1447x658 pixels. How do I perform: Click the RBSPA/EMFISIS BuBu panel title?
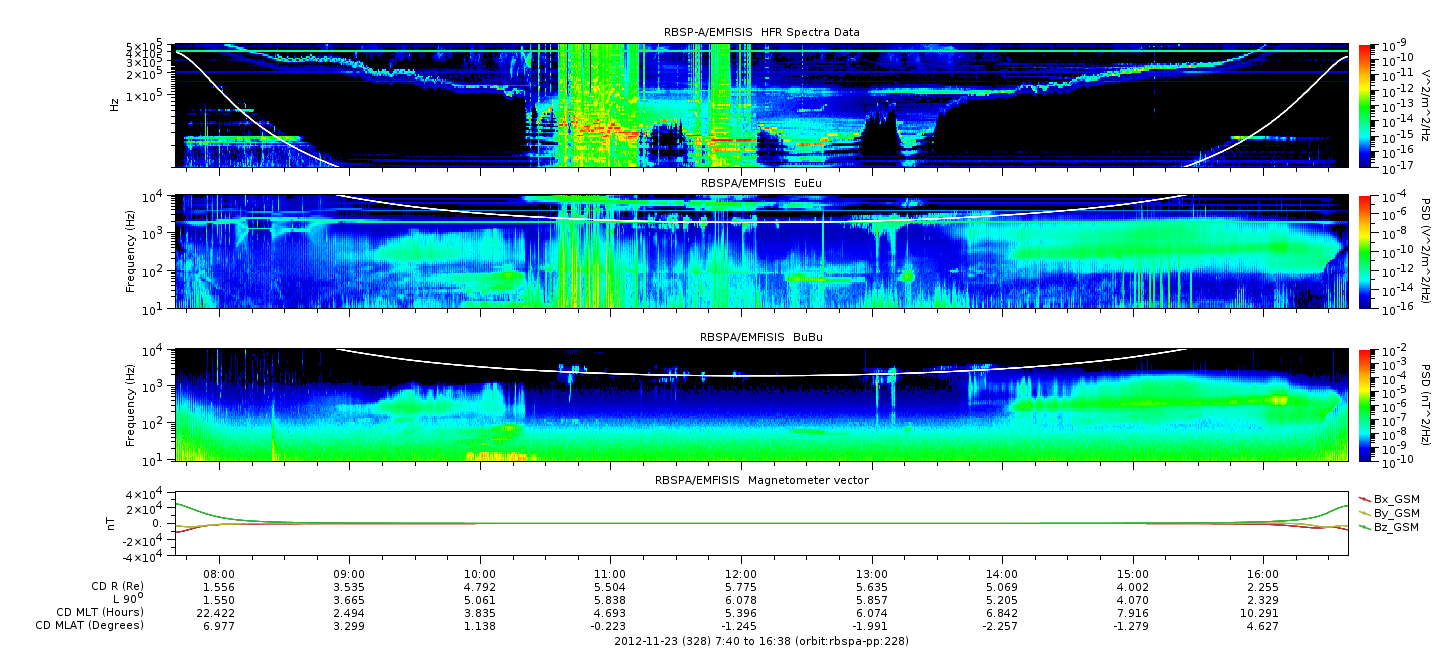pyautogui.click(x=761, y=338)
